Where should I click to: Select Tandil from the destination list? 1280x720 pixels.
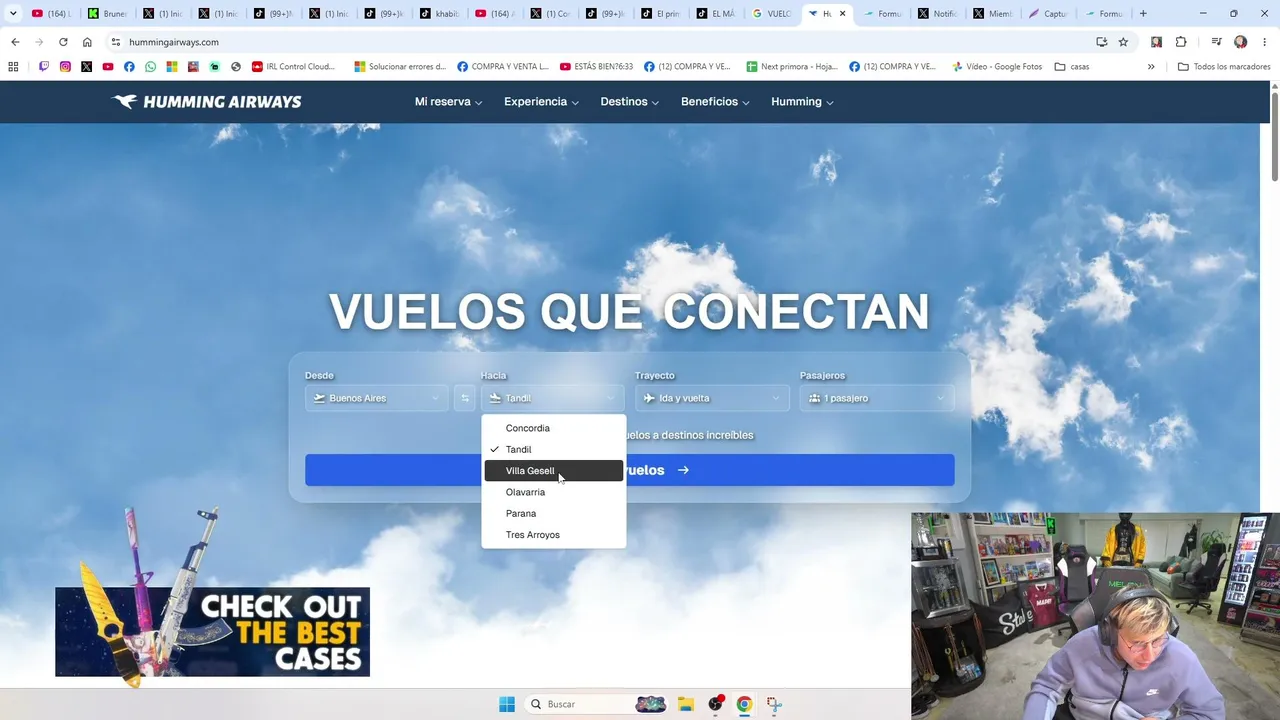pos(553,449)
